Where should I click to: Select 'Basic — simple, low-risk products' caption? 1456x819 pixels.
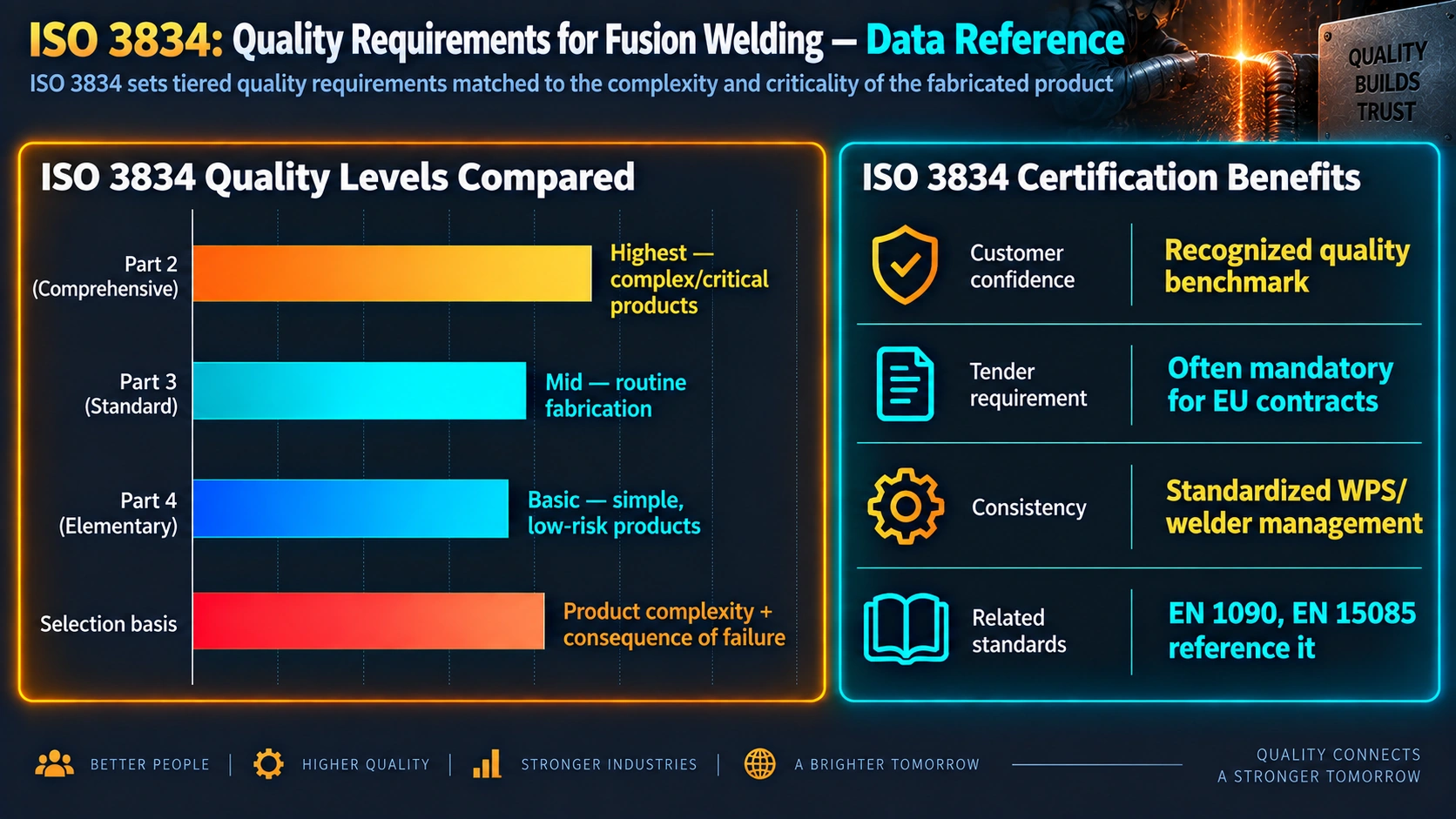point(614,513)
